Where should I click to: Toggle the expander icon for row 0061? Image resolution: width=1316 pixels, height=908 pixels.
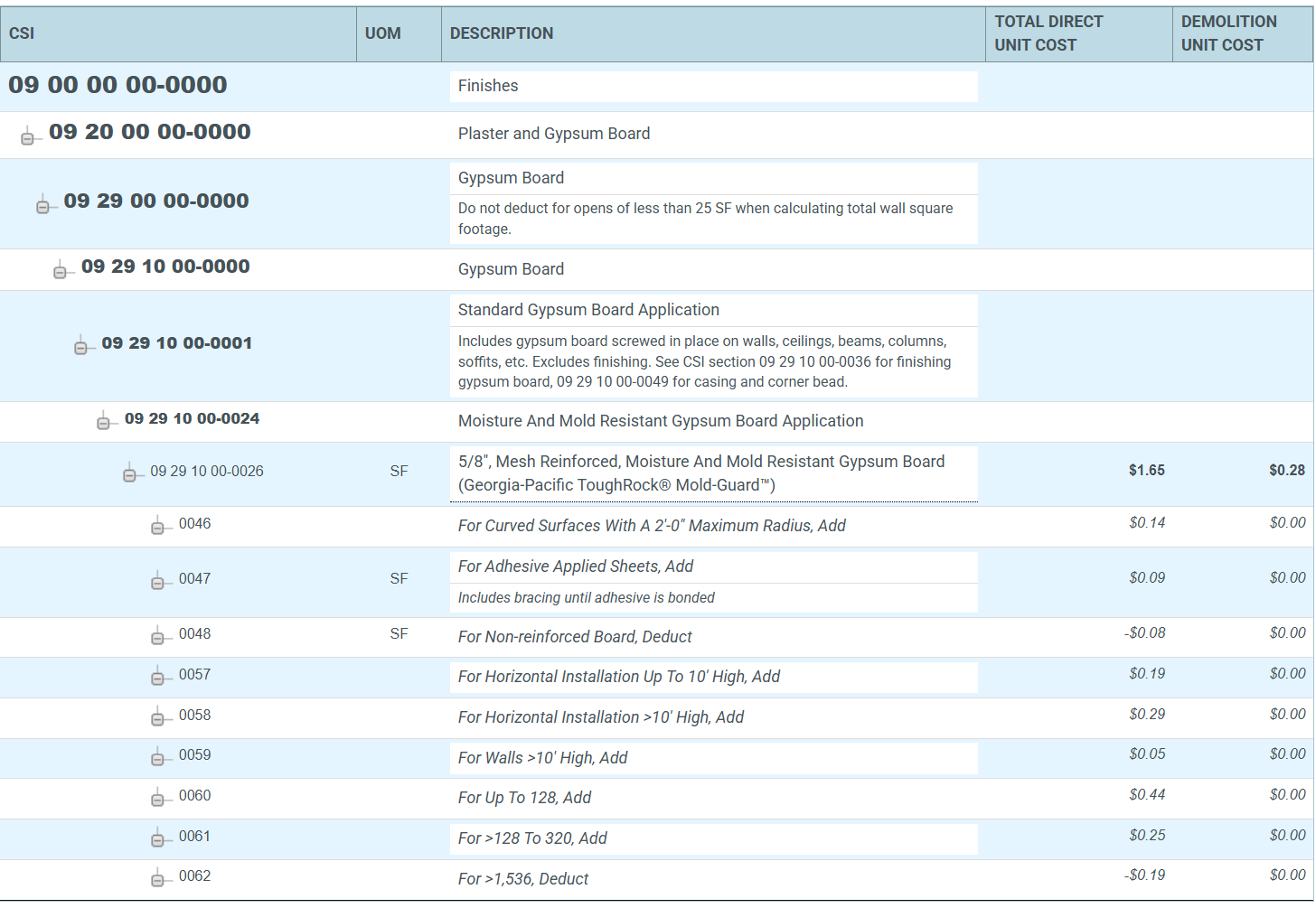click(157, 840)
